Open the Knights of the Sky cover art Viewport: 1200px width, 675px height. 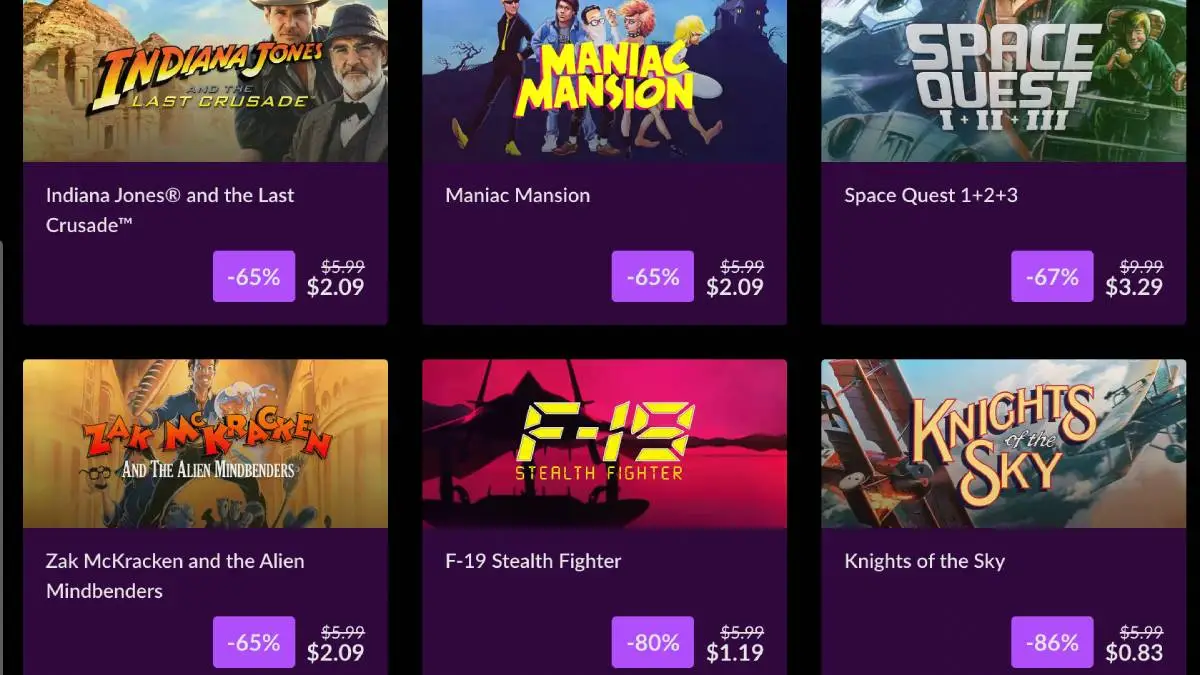point(1003,444)
